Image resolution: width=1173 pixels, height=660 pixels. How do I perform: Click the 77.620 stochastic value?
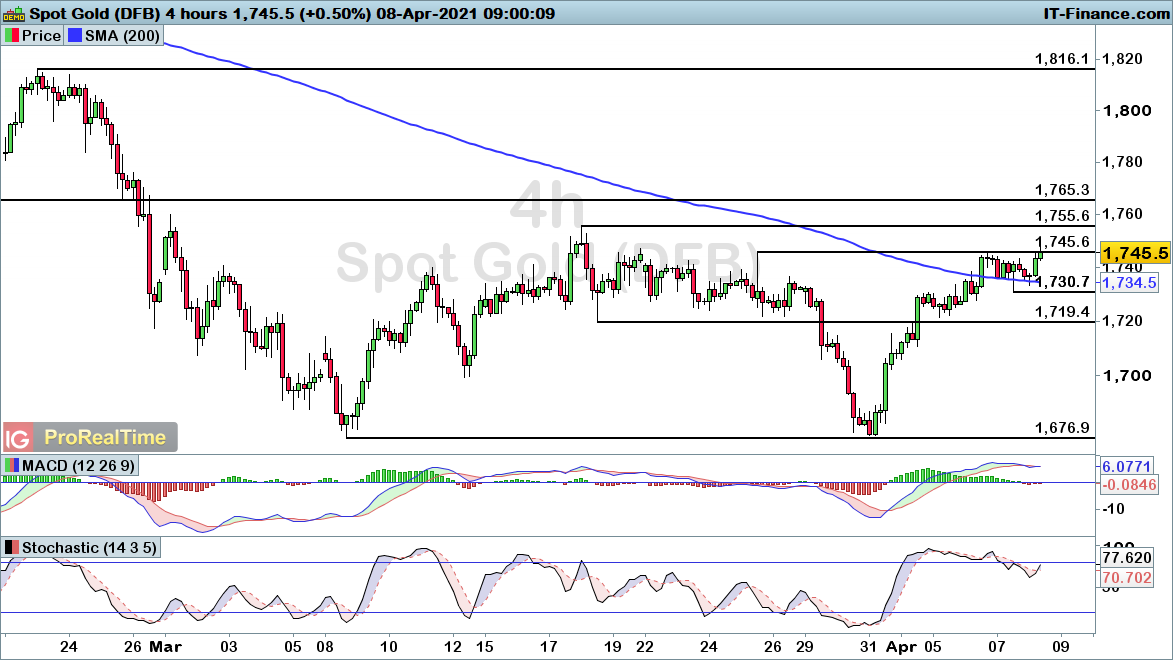(x=1127, y=557)
